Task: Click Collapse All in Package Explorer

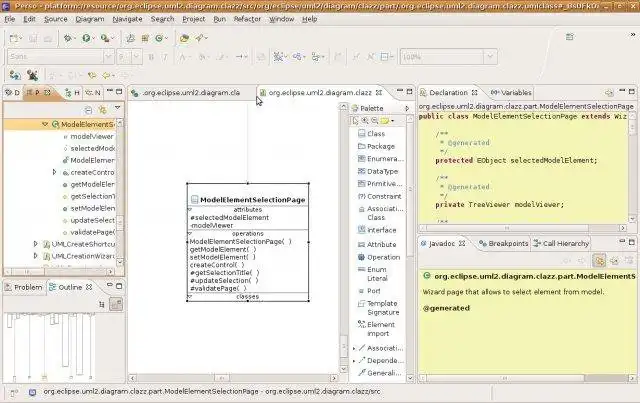Action: (x=88, y=110)
